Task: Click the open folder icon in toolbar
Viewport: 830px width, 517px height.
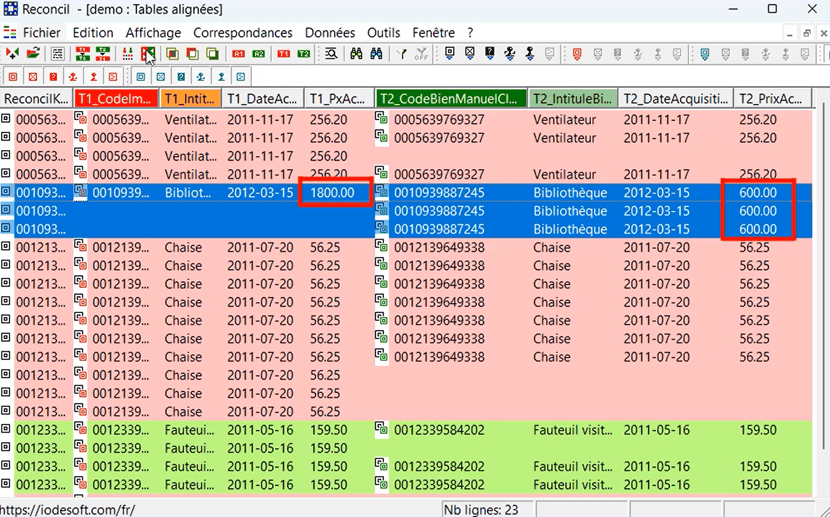Action: tap(33, 53)
